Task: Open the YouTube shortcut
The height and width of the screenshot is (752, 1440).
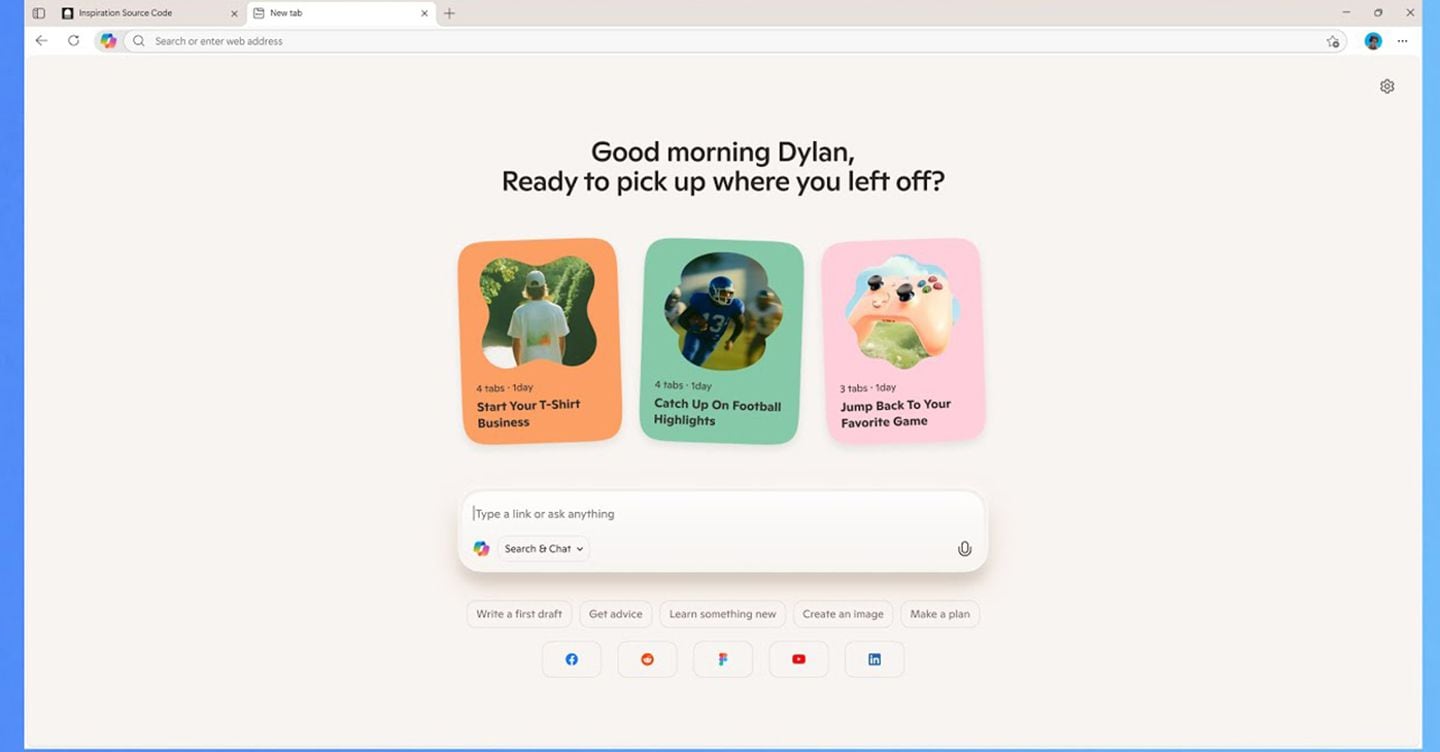Action: pyautogui.click(x=798, y=659)
